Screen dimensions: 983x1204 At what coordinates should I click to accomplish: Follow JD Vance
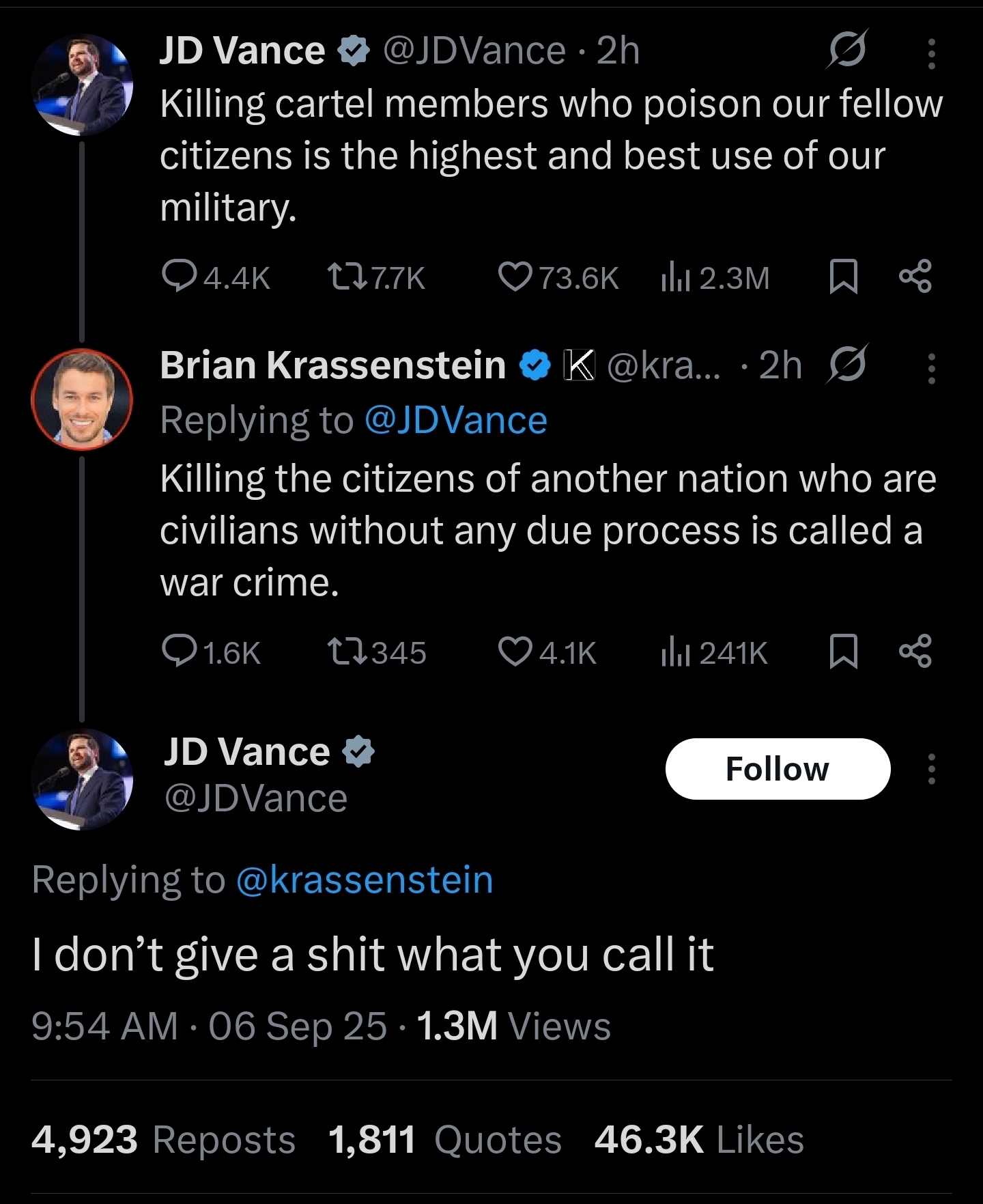[x=778, y=769]
